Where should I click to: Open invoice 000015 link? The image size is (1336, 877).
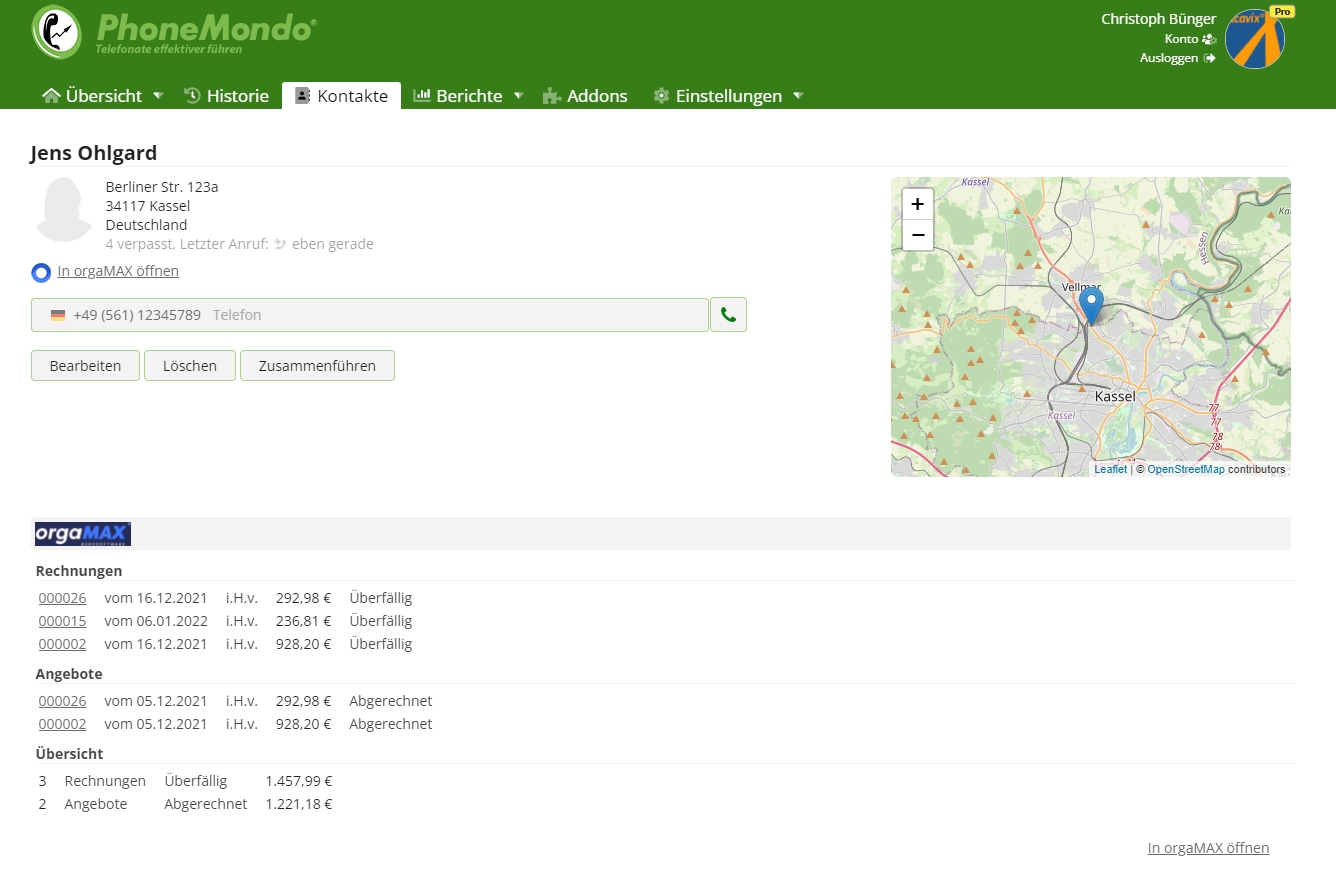tap(62, 621)
